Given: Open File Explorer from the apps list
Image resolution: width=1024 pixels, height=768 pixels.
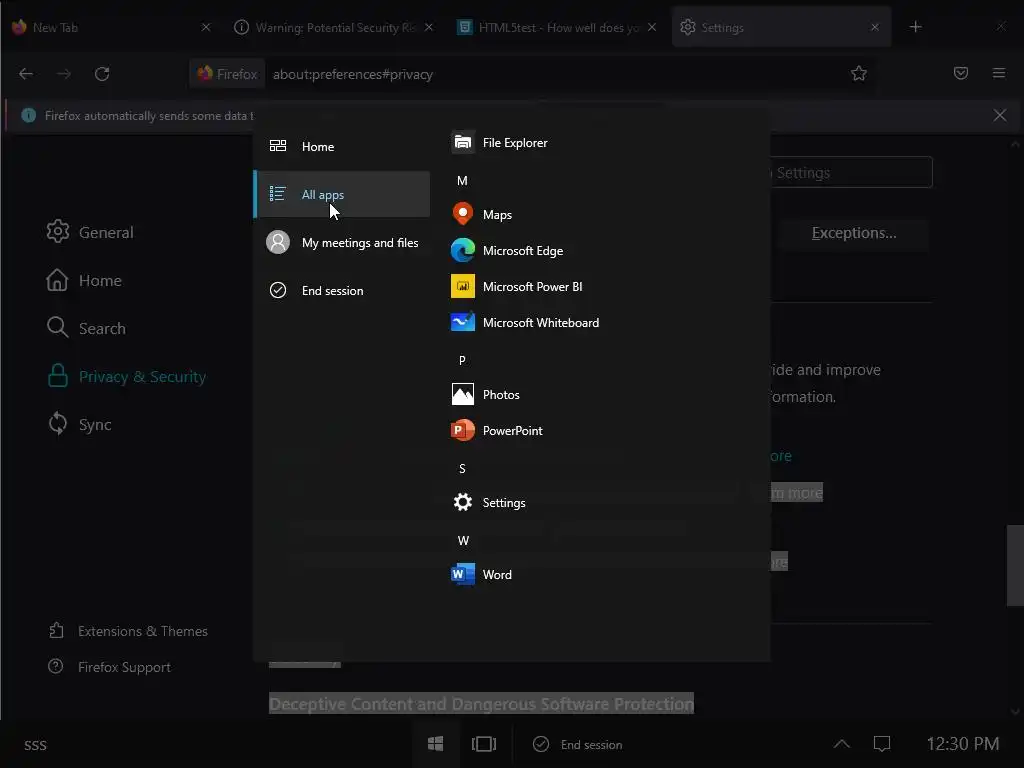Looking at the screenshot, I should click(500, 142).
